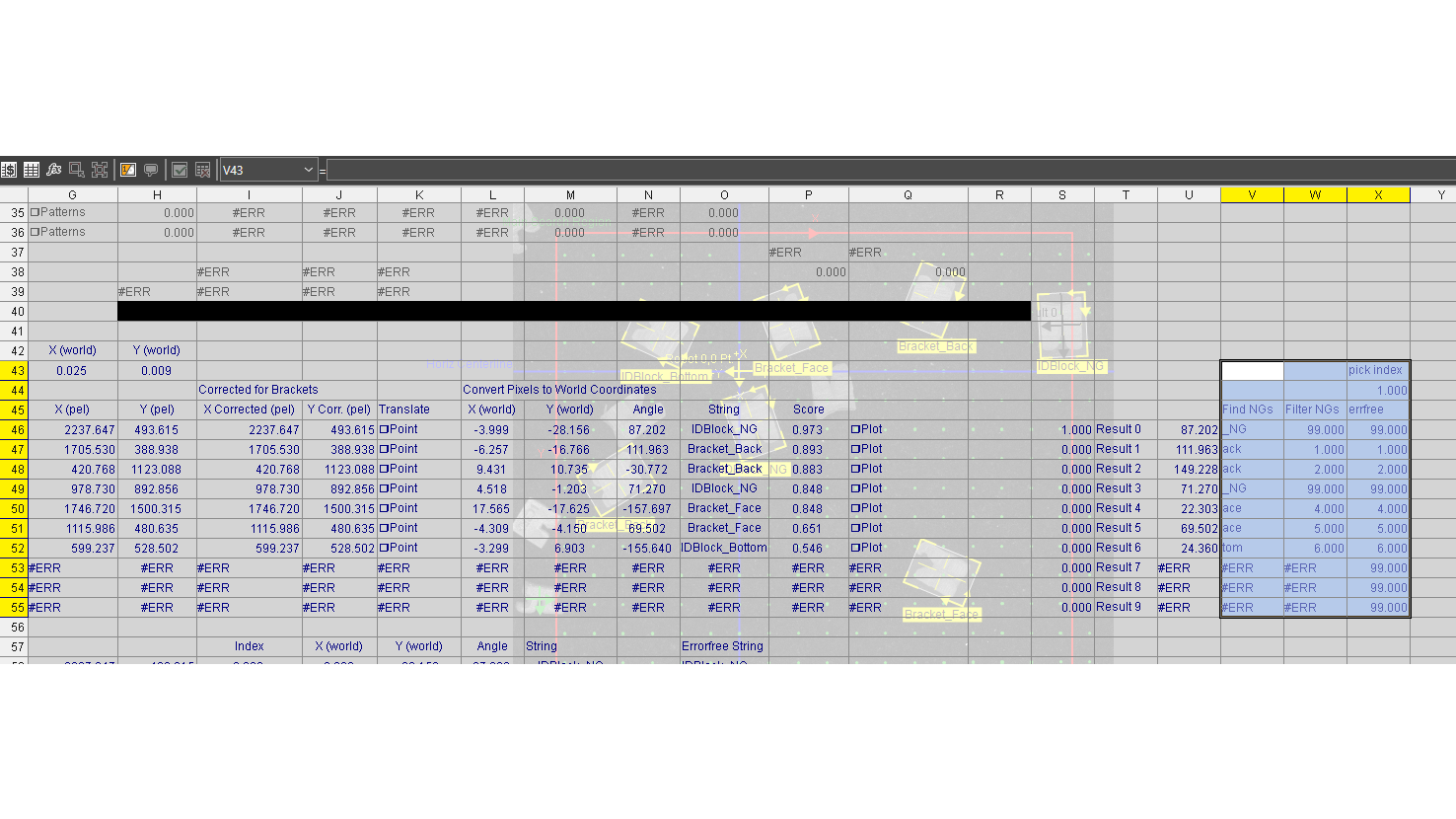Enable Plot for the IDBlock_Bottom result row
The height and width of the screenshot is (819, 1456).
click(x=854, y=548)
